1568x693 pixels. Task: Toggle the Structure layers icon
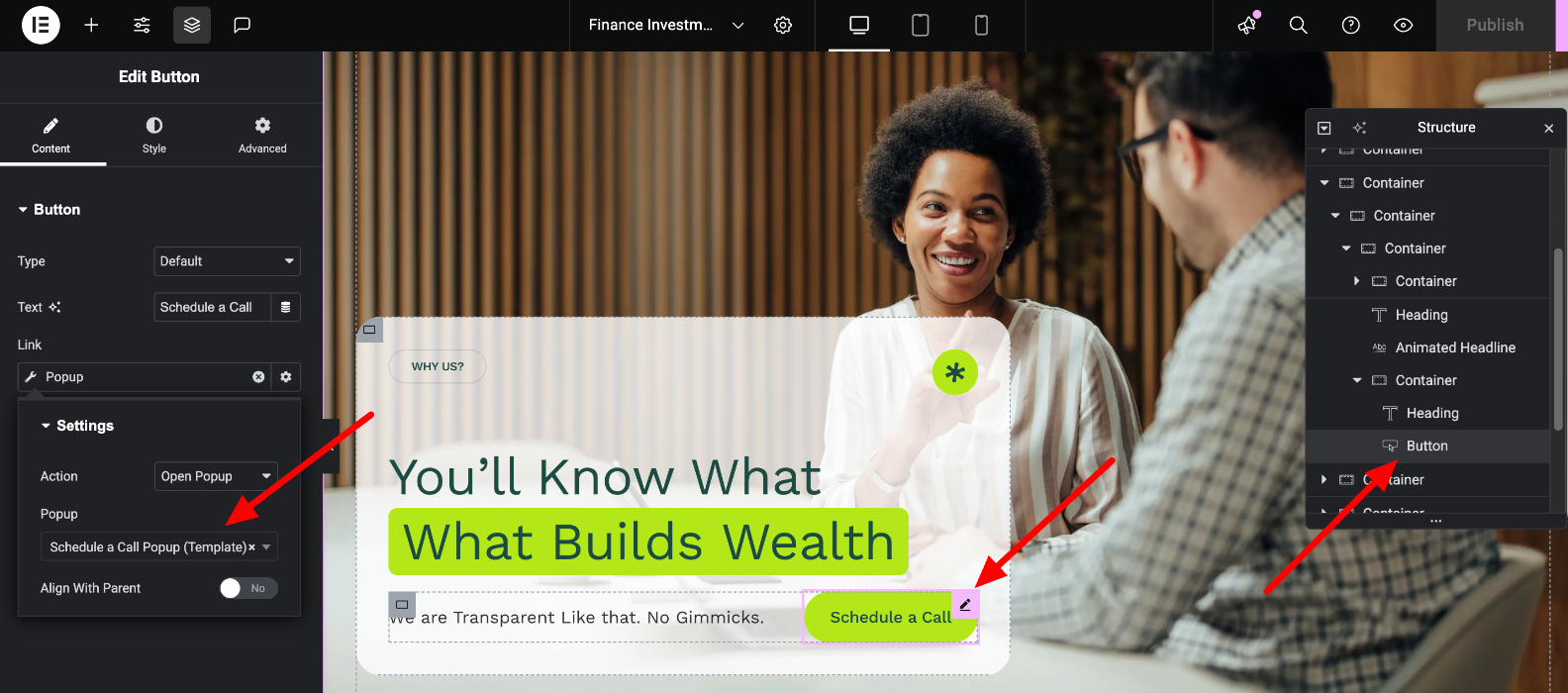pyautogui.click(x=192, y=25)
